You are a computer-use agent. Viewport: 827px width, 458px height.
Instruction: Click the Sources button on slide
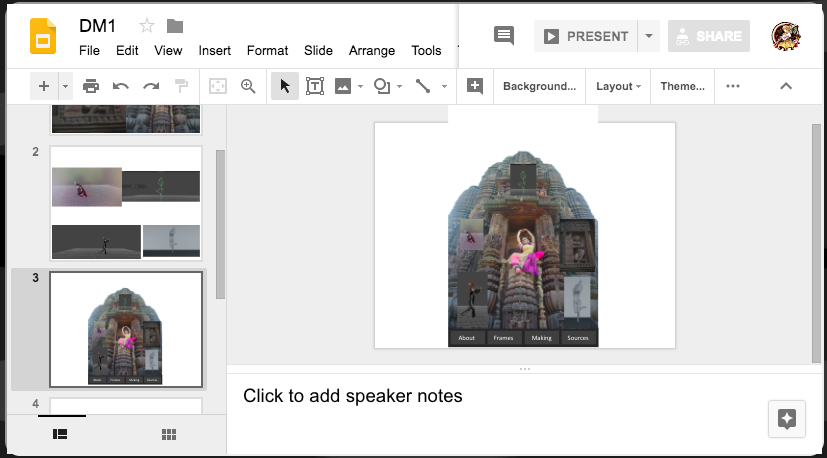[x=578, y=338]
